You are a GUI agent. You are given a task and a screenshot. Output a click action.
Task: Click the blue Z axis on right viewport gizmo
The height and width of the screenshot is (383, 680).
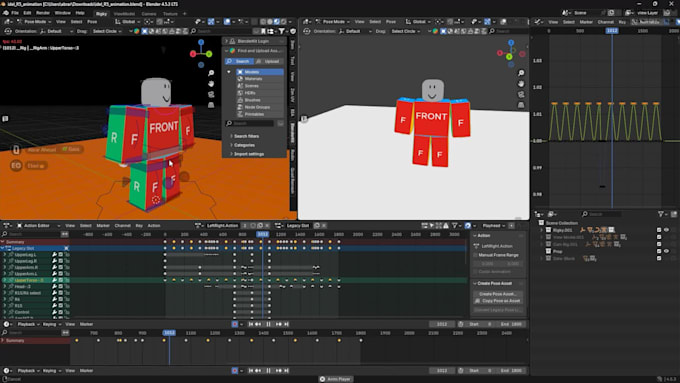coord(511,43)
